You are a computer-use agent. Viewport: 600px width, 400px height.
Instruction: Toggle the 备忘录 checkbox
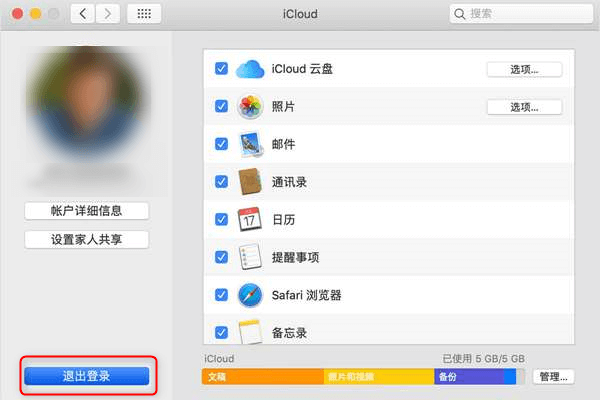click(221, 332)
